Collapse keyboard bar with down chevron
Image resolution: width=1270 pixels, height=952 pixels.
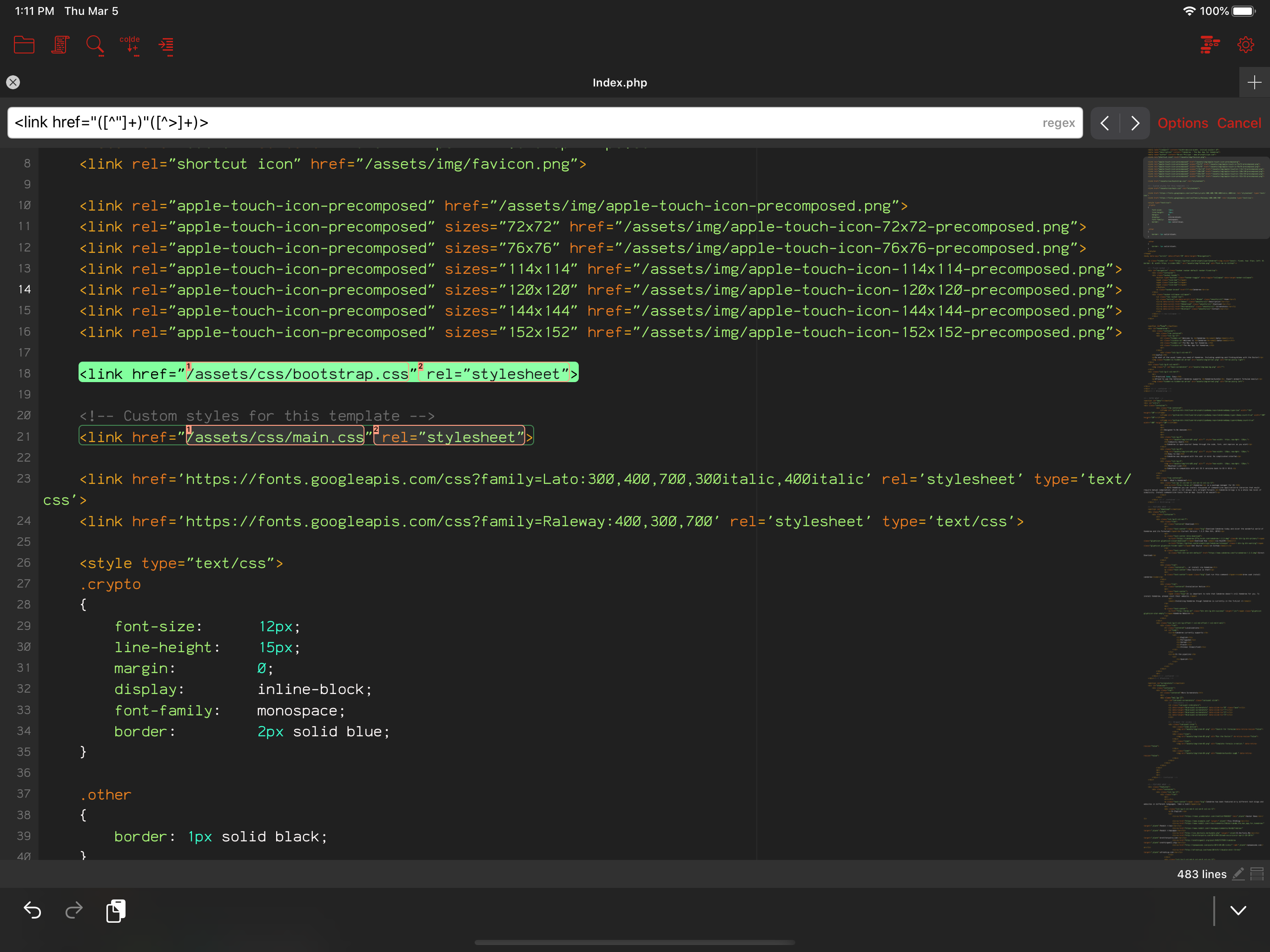1238,910
